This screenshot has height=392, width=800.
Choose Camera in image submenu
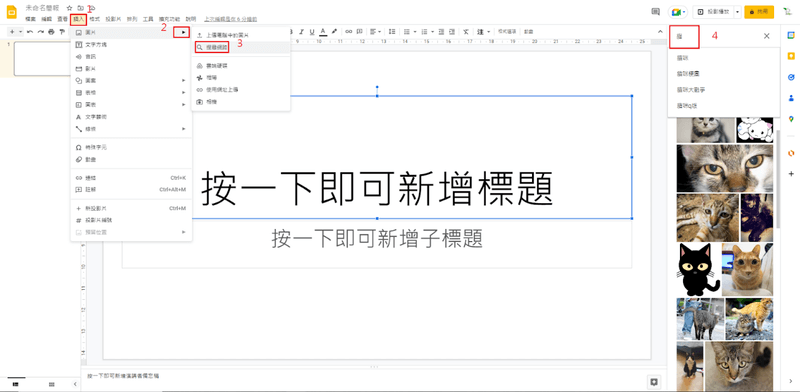coord(241,102)
